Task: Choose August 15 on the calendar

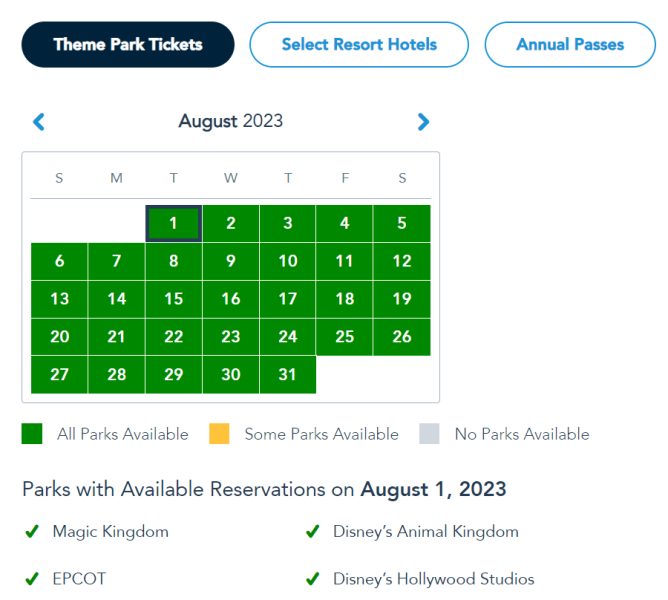Action: 174,299
